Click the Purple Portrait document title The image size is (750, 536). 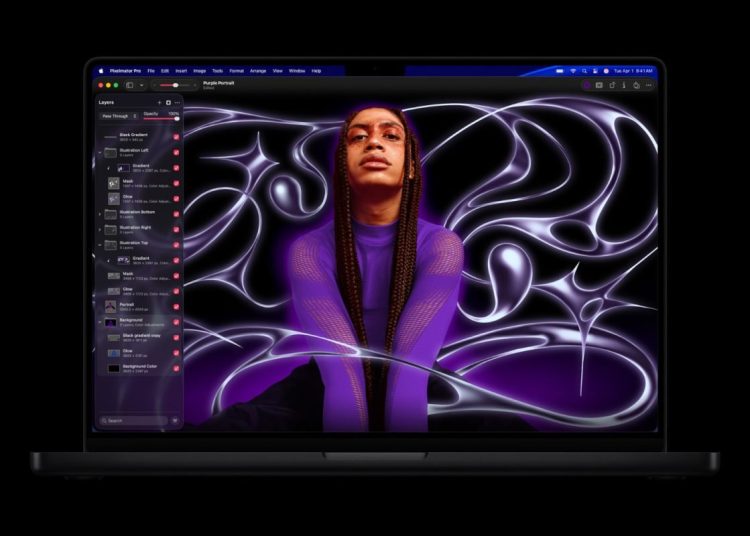click(x=219, y=83)
